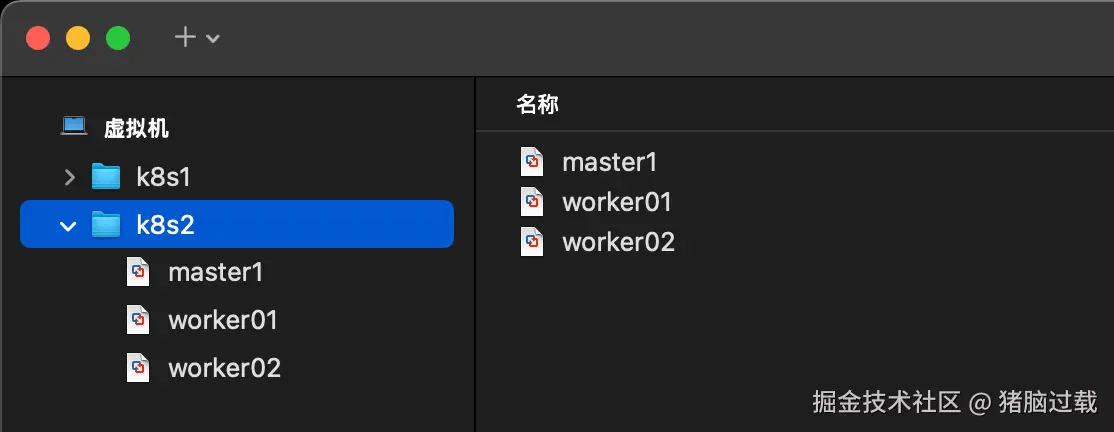Collapse the k8s2 folder
Viewport: 1114px width, 432px height.
point(69,225)
